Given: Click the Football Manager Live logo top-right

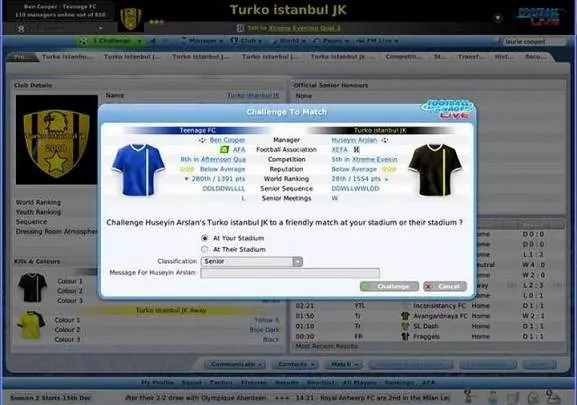Looking at the screenshot, I should click(x=538, y=17).
